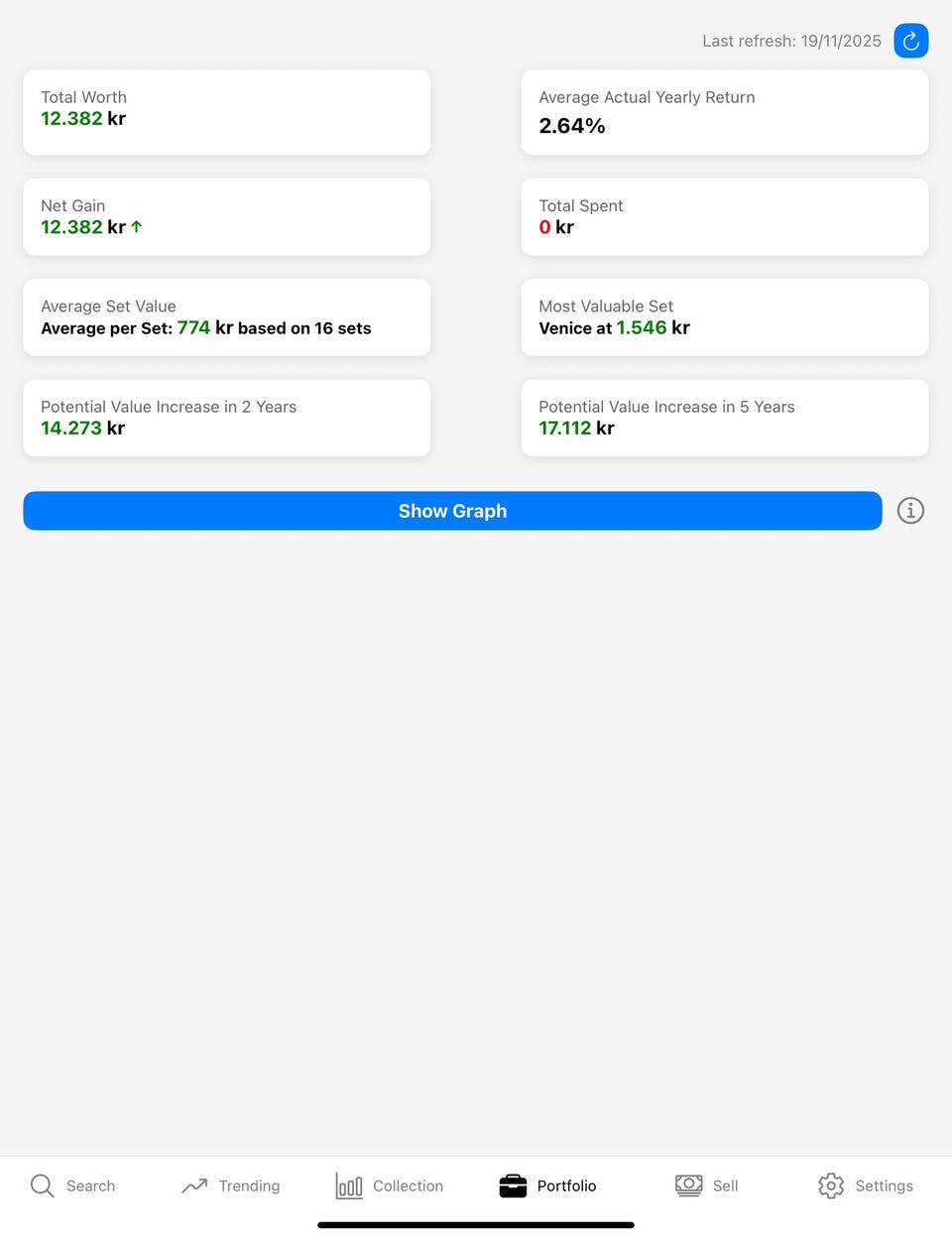This screenshot has height=1237, width=952.
Task: Tap the Average Set Value card
Action: tap(226, 317)
